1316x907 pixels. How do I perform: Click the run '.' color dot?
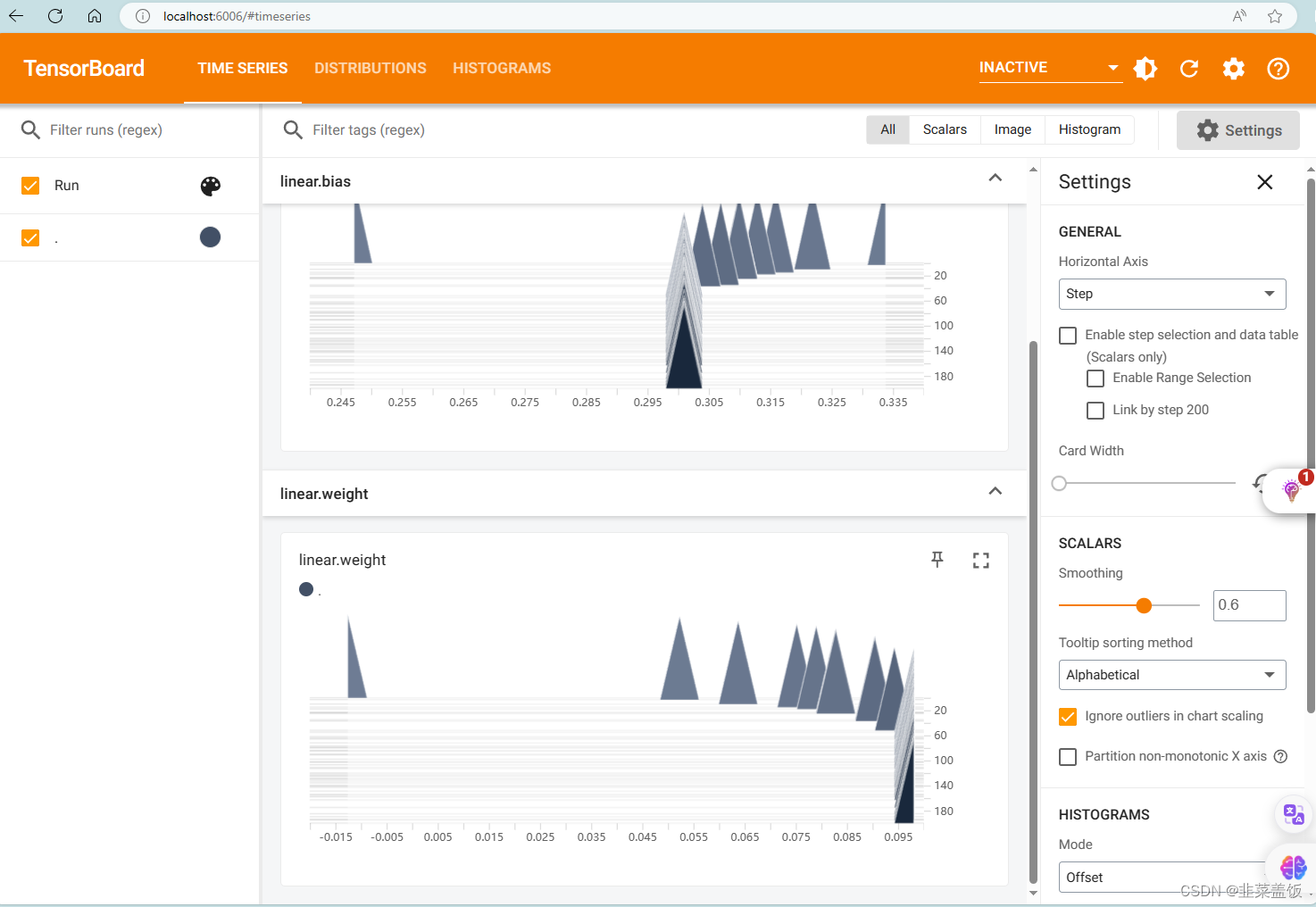click(x=211, y=237)
